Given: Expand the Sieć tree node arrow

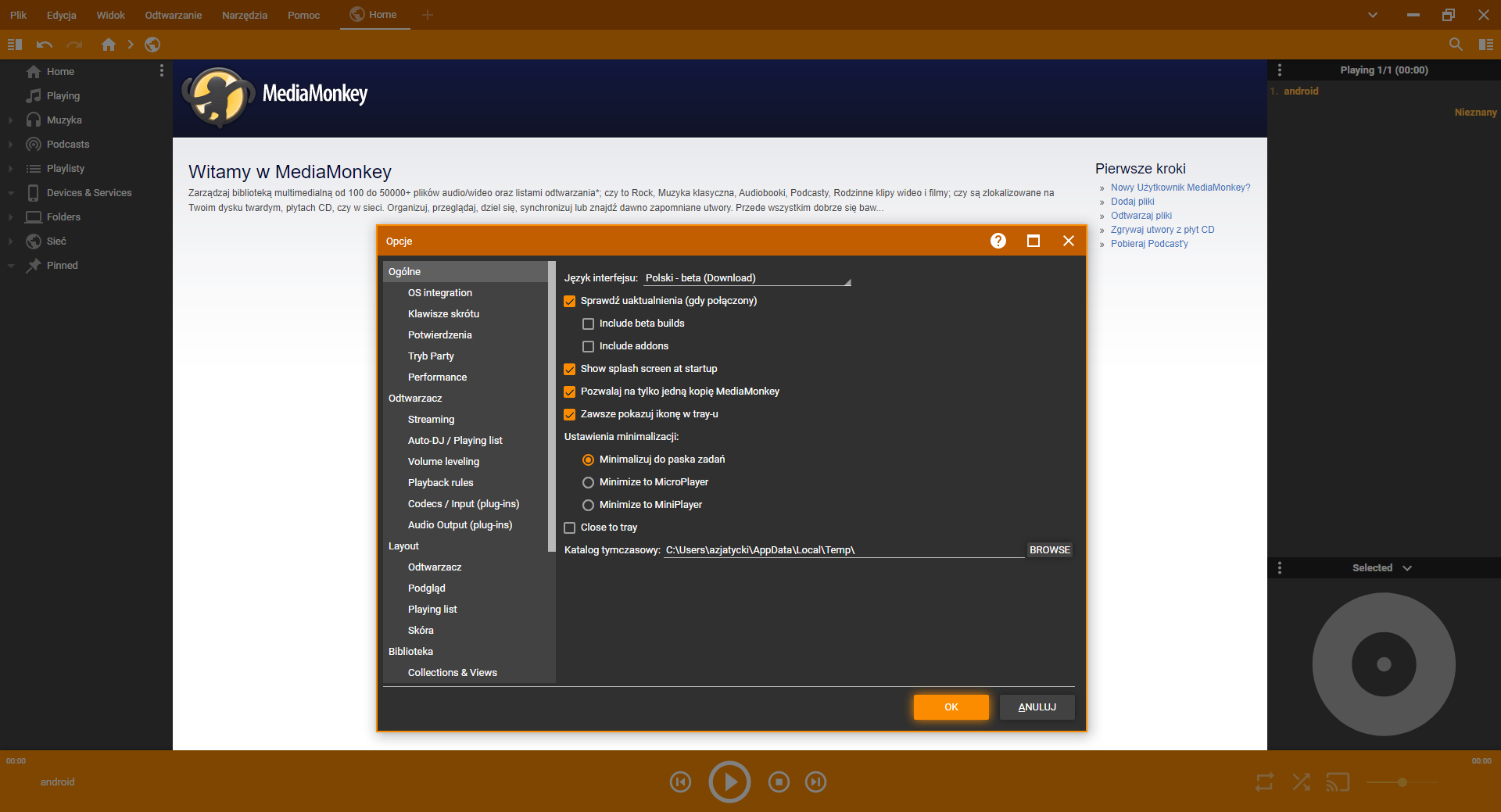Looking at the screenshot, I should 11,241.
